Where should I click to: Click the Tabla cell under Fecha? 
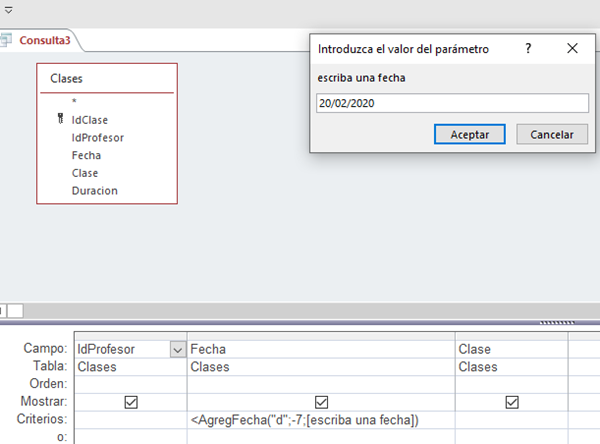pos(321,367)
